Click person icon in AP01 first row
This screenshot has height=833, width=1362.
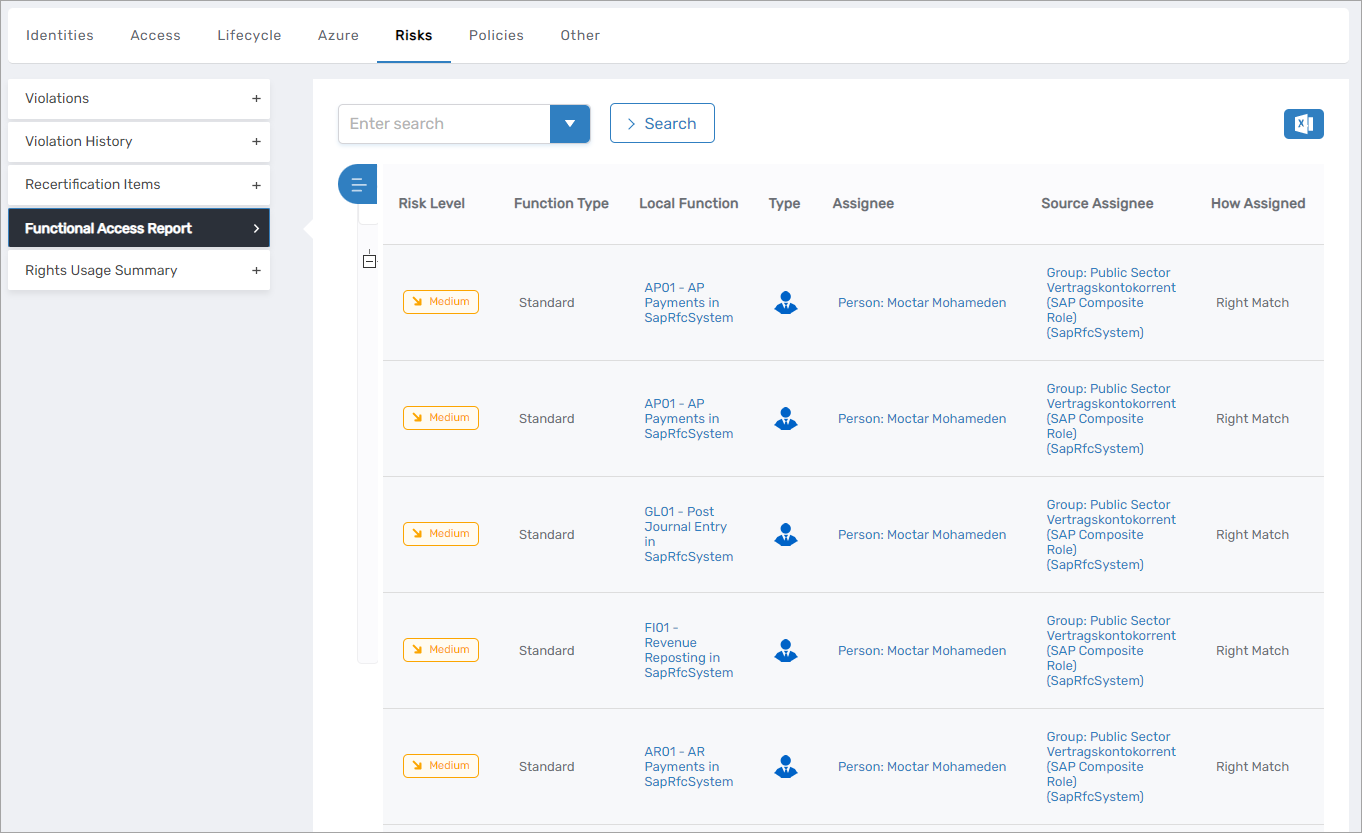tap(786, 303)
